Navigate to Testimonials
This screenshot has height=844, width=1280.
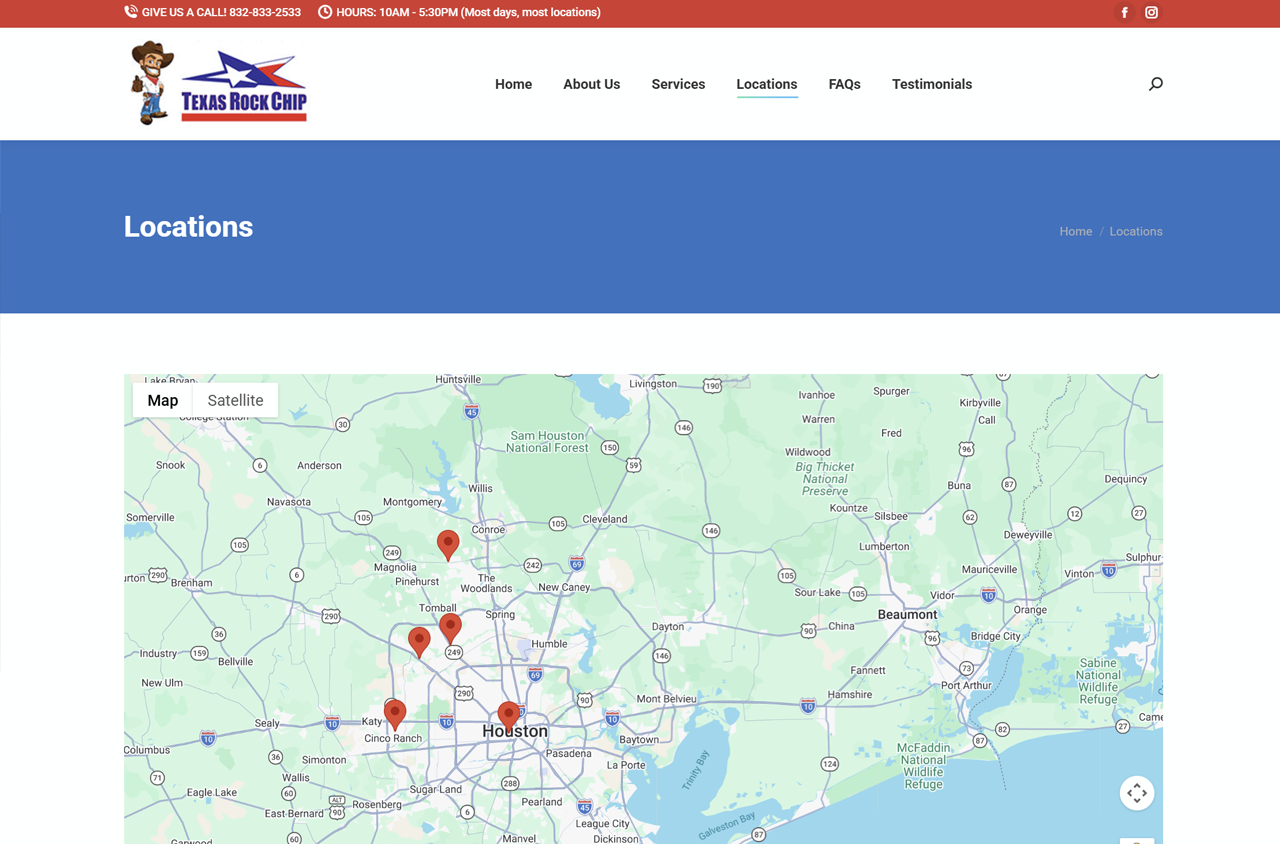click(931, 84)
